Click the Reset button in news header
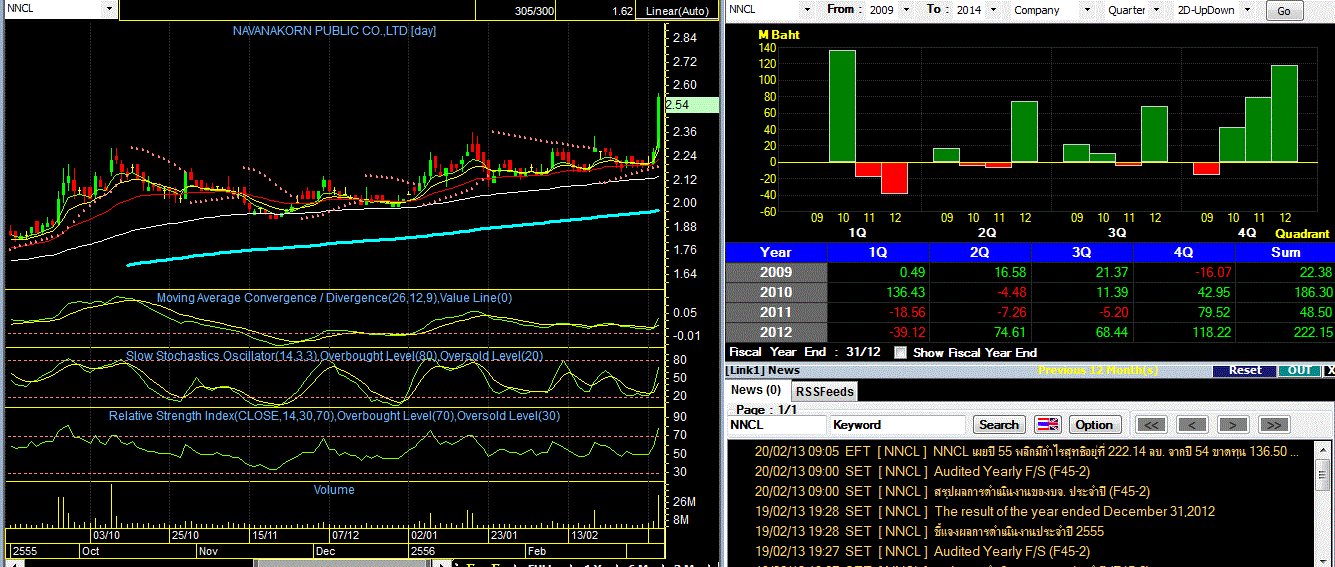 pos(1245,370)
